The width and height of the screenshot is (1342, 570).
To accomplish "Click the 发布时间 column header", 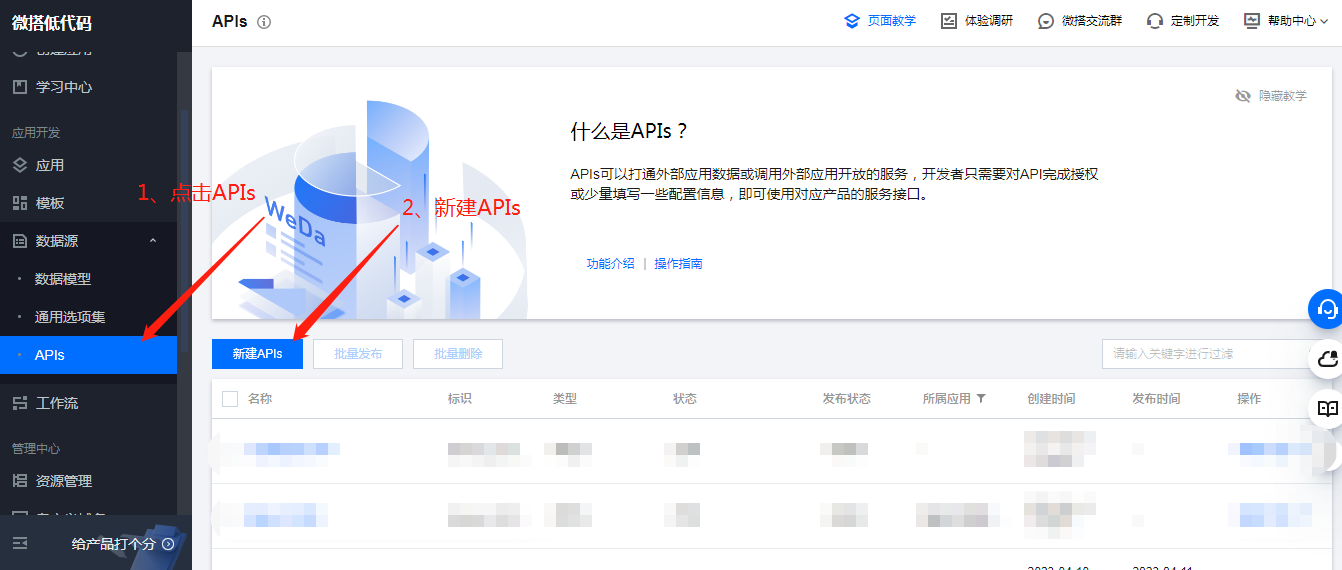I will (x=1156, y=399).
